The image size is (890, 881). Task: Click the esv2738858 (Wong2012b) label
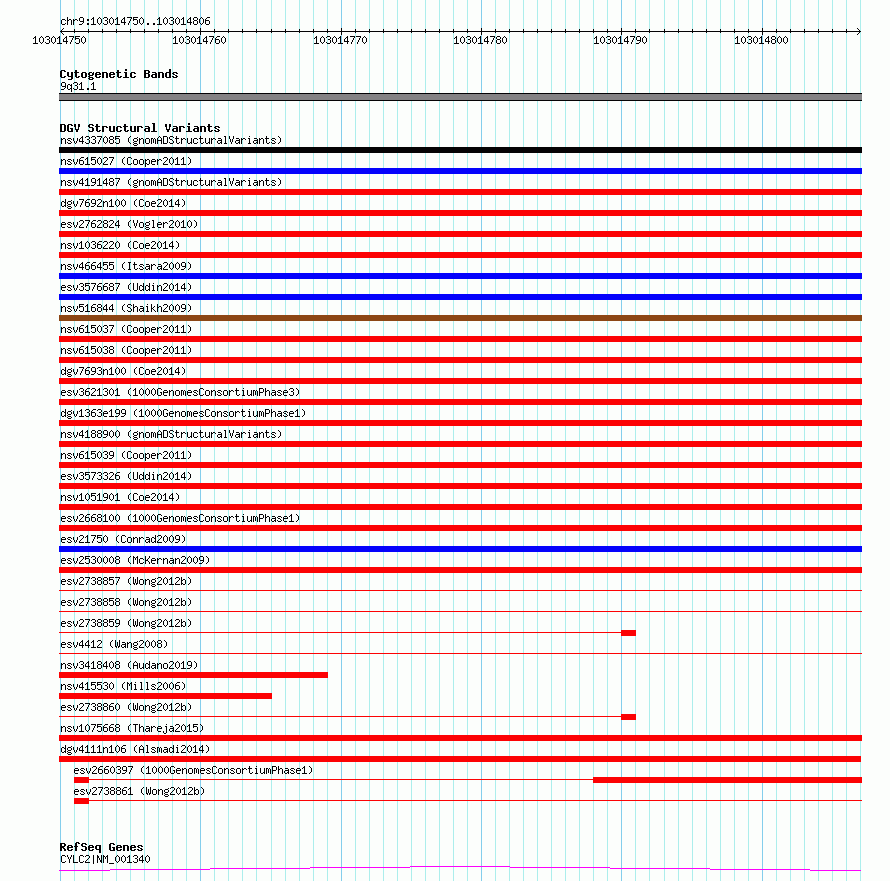[x=126, y=602]
